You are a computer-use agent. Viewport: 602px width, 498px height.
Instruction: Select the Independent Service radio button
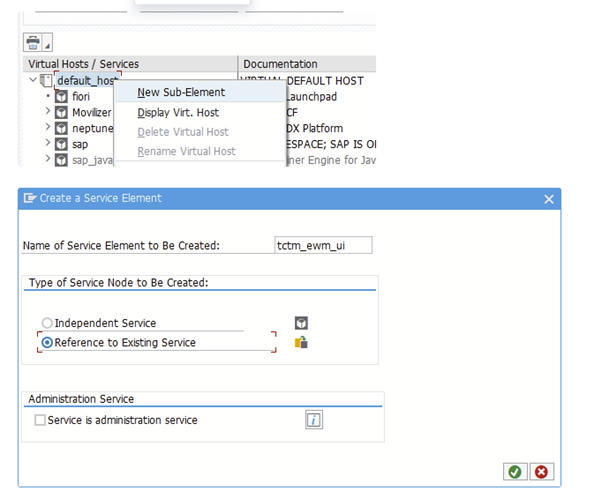point(47,323)
